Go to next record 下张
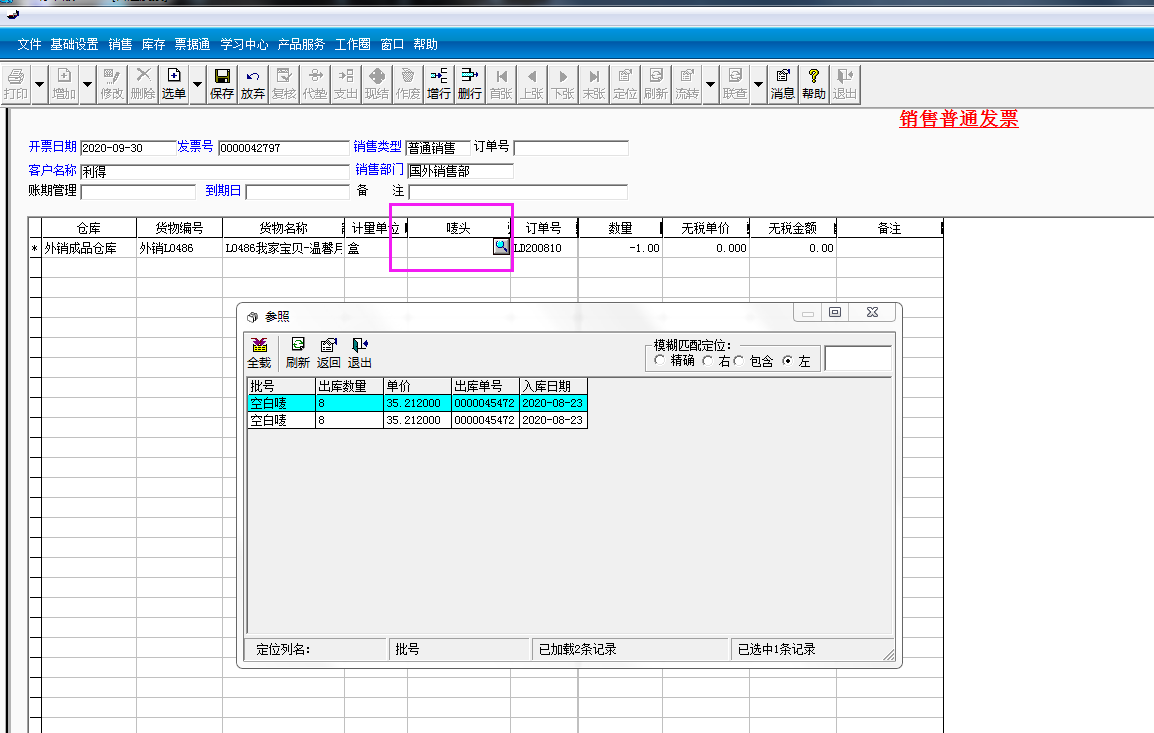Viewport: 1154px width, 733px height. click(x=563, y=84)
